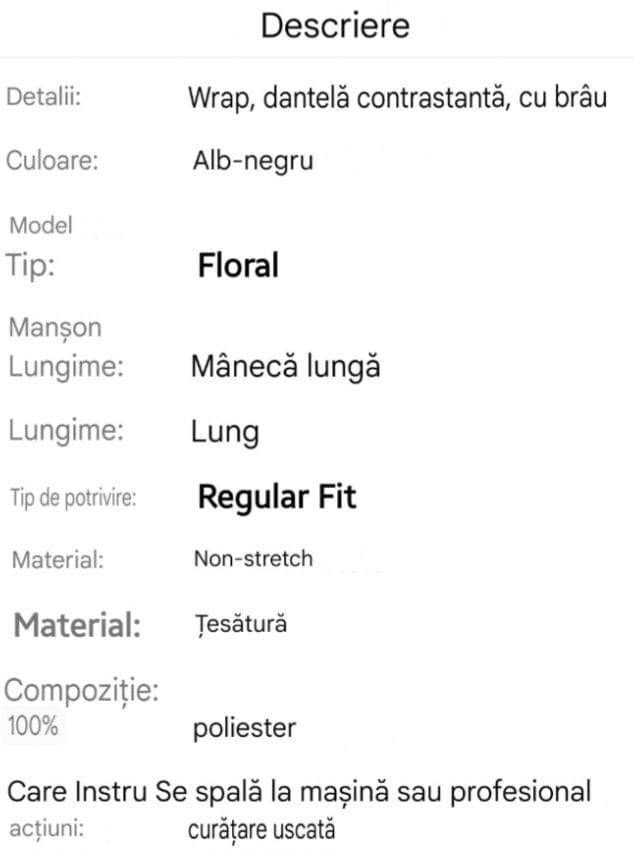Click the Lung length value

[x=225, y=432]
